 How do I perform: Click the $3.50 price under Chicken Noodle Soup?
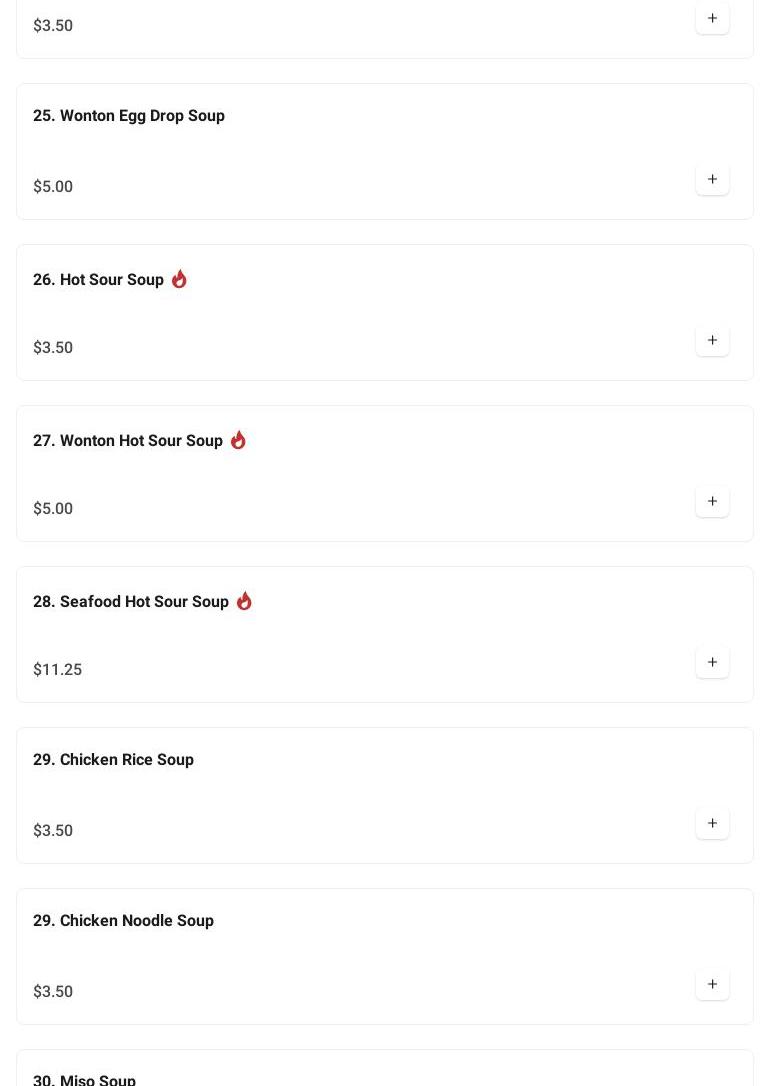[53, 992]
